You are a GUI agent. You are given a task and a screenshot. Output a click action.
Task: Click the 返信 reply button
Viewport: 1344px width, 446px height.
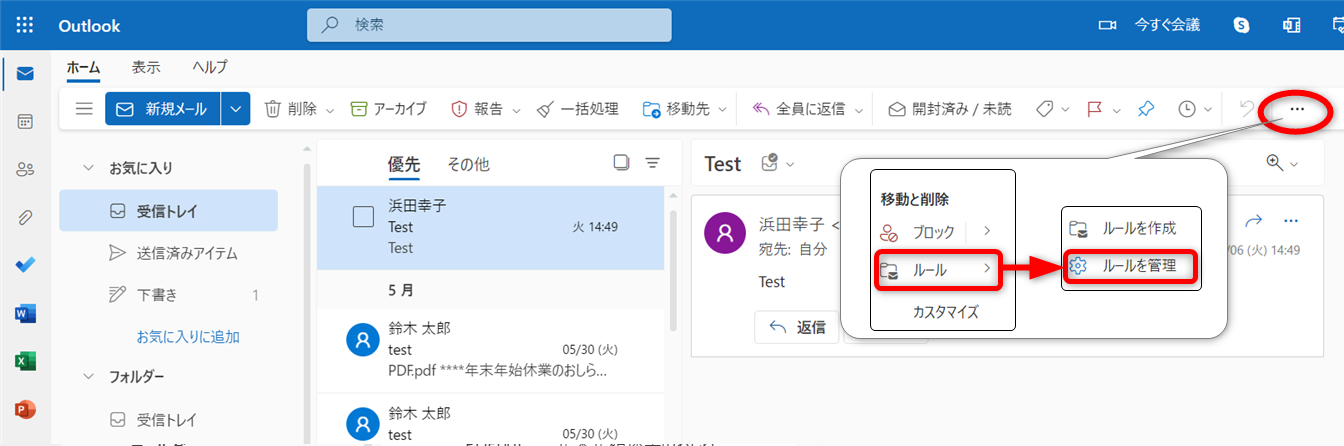(797, 326)
